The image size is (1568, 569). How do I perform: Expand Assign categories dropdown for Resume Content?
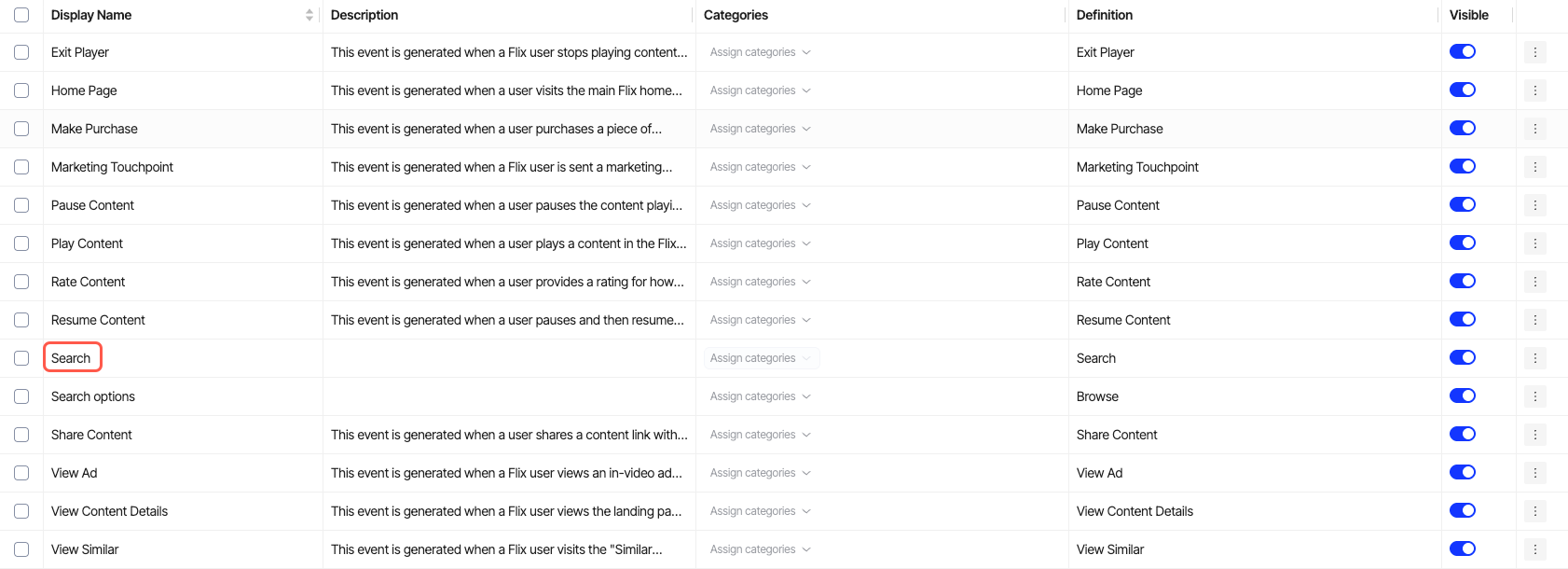[x=760, y=320]
